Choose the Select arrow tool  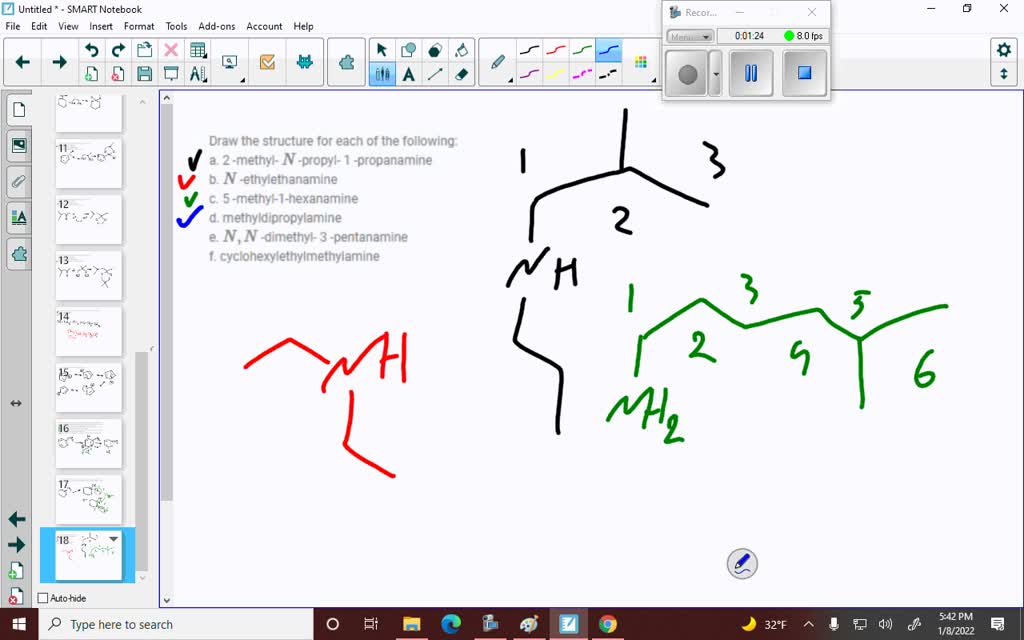coord(382,50)
